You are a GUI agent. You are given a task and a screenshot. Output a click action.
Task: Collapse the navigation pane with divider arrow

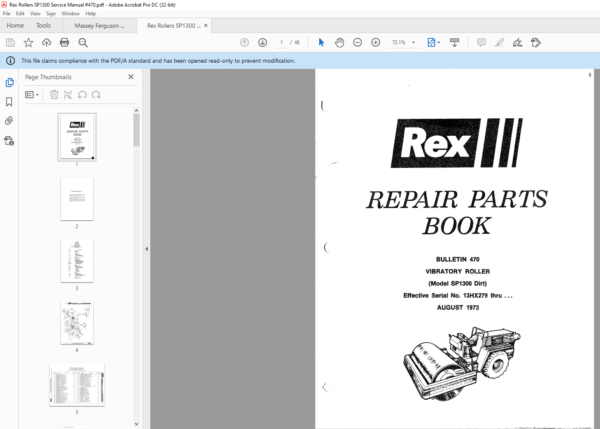click(x=147, y=249)
